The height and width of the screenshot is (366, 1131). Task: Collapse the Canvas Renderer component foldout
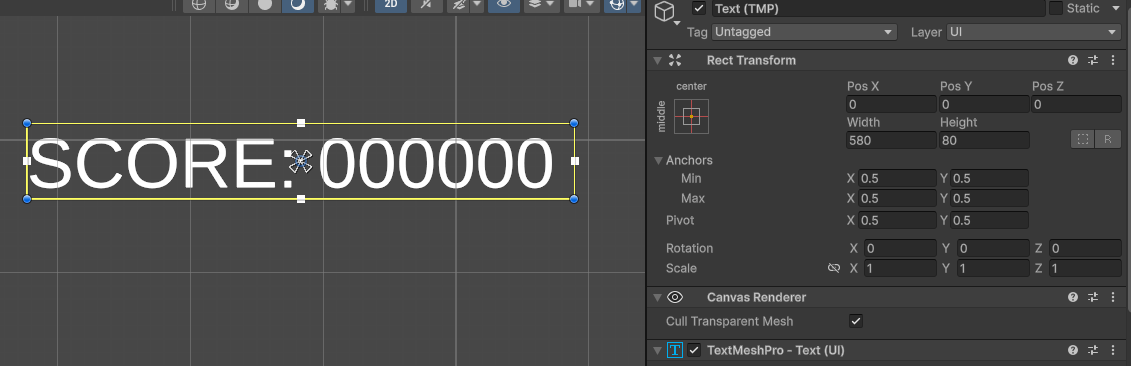coord(657,297)
